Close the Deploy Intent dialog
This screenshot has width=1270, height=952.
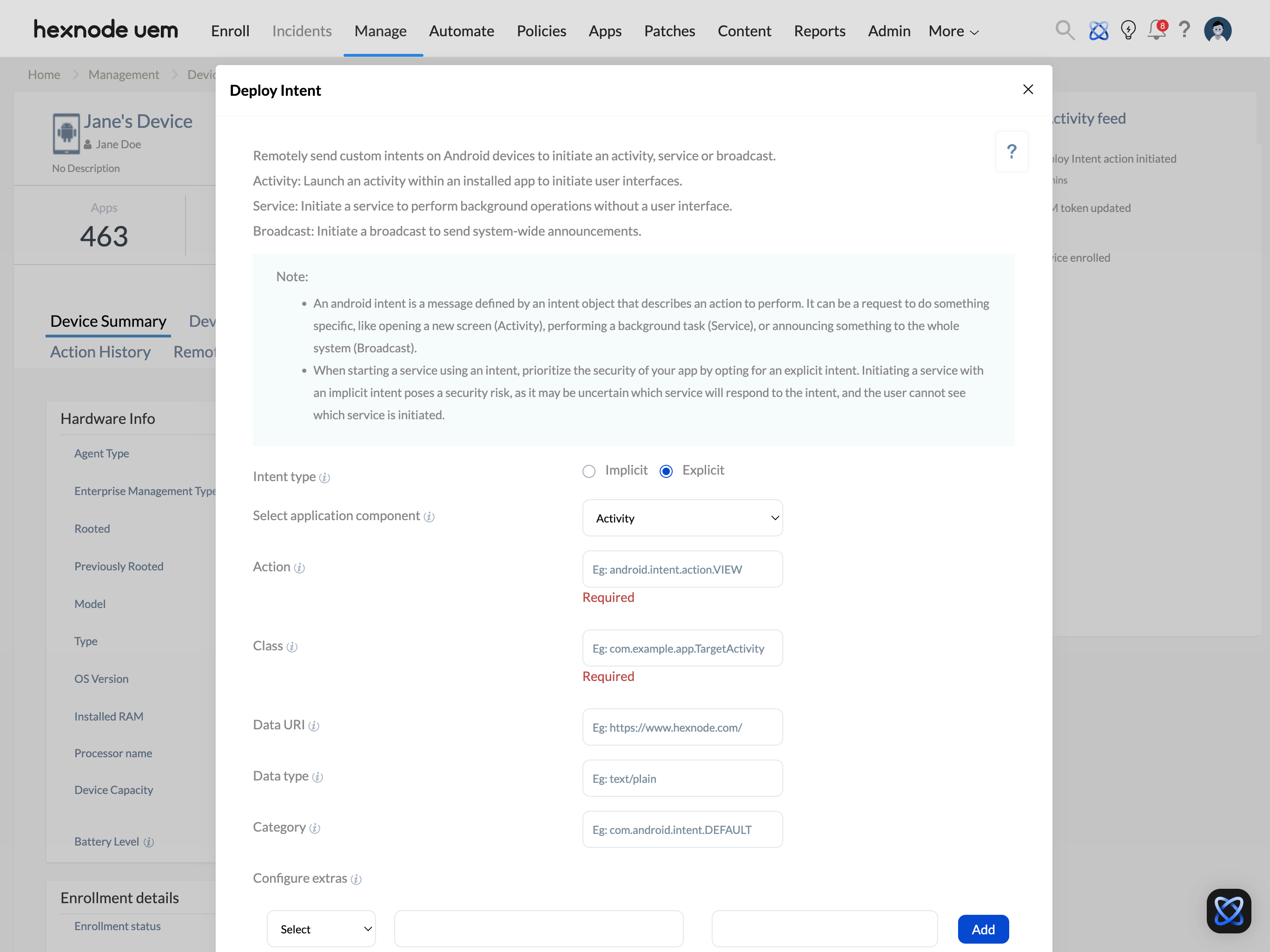pos(1028,90)
